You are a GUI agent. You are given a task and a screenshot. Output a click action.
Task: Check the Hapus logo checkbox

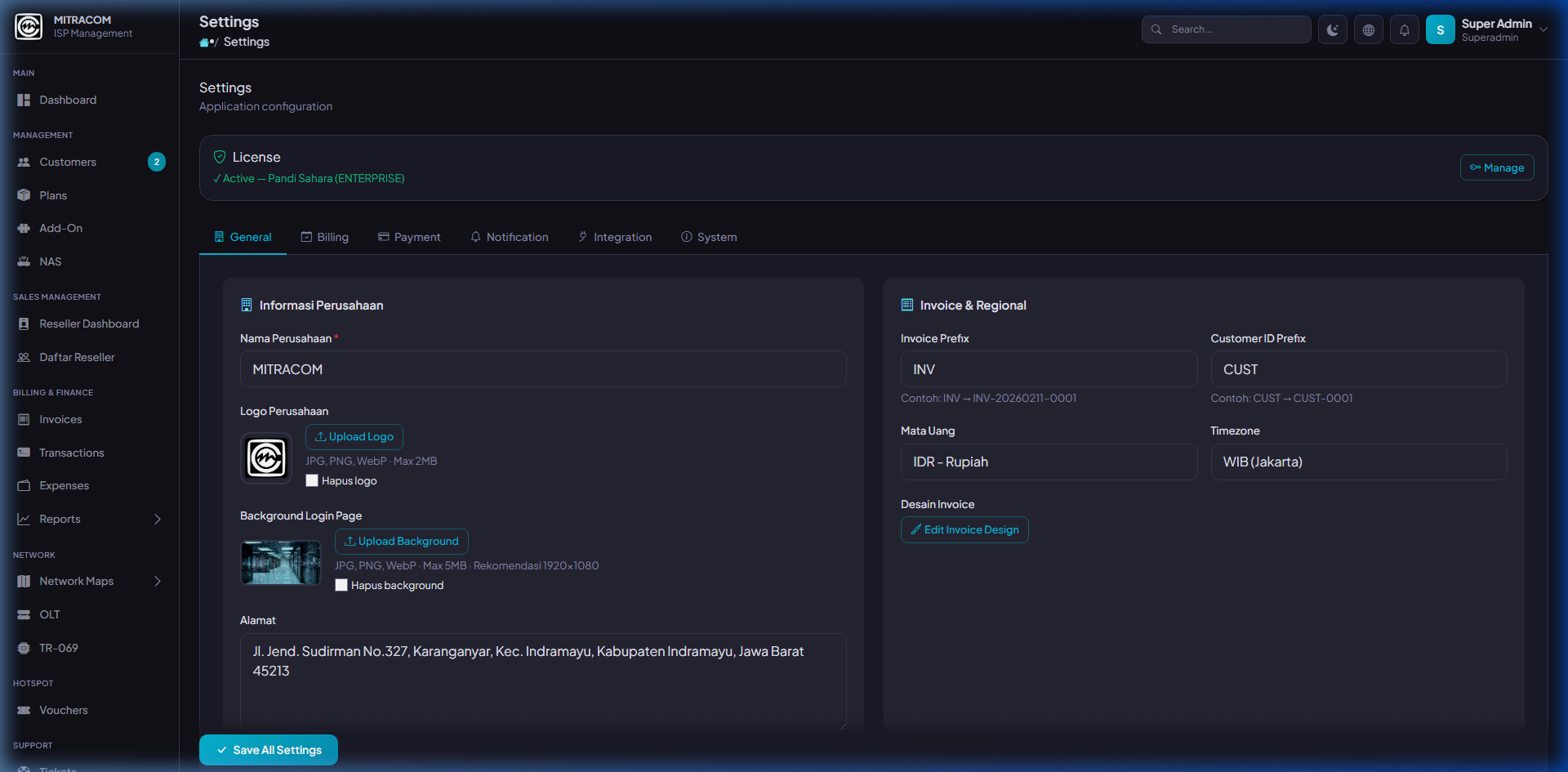(x=312, y=481)
